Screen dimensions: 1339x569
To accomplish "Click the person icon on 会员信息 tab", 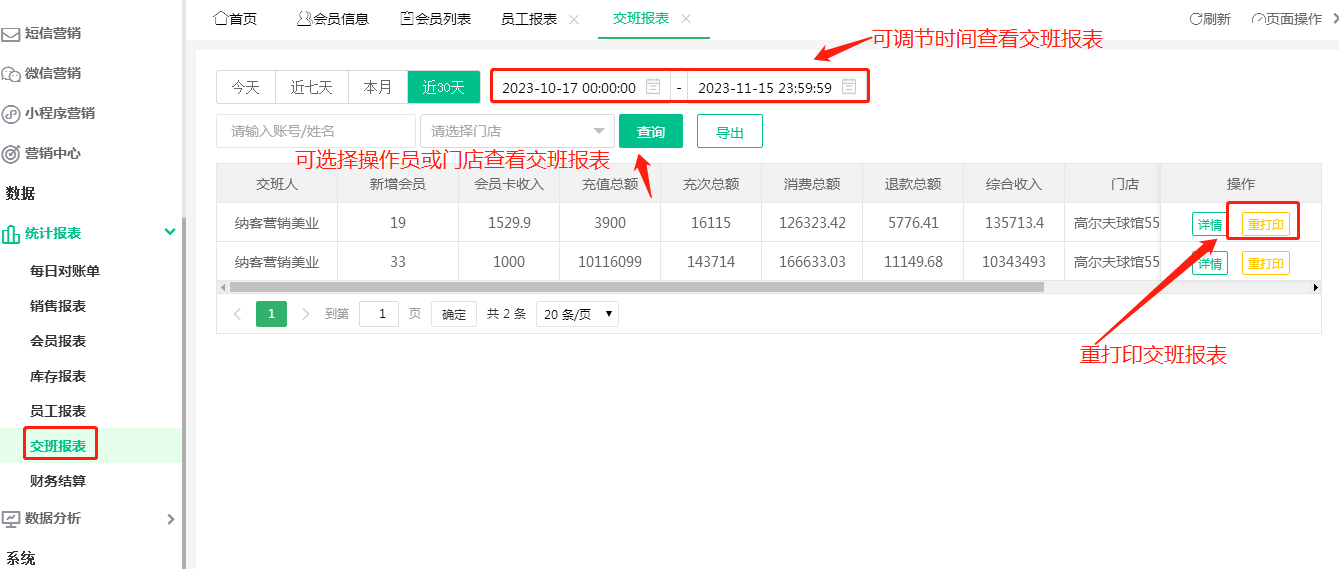I will 304,19.
